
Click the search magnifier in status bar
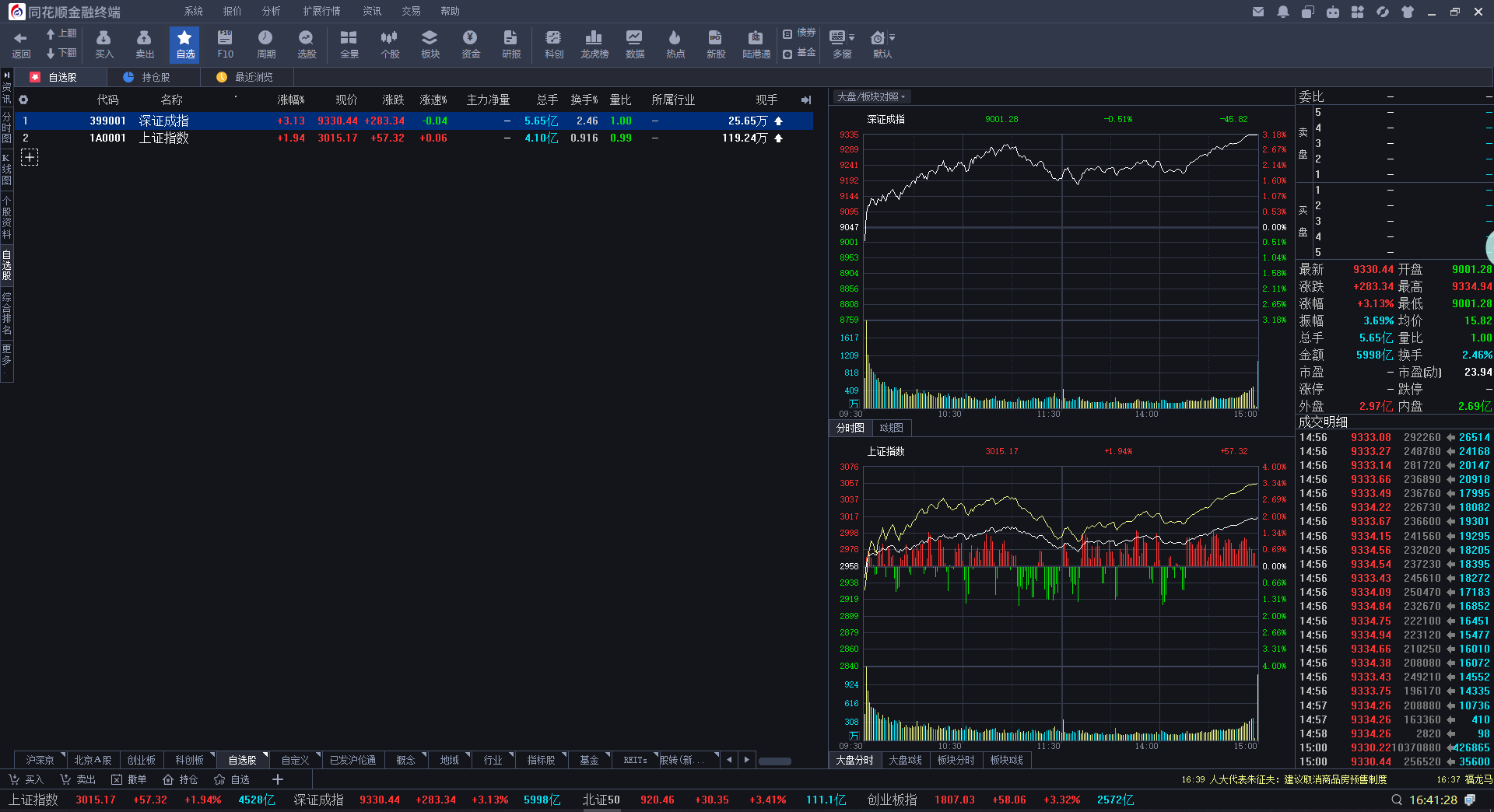coord(1397,800)
